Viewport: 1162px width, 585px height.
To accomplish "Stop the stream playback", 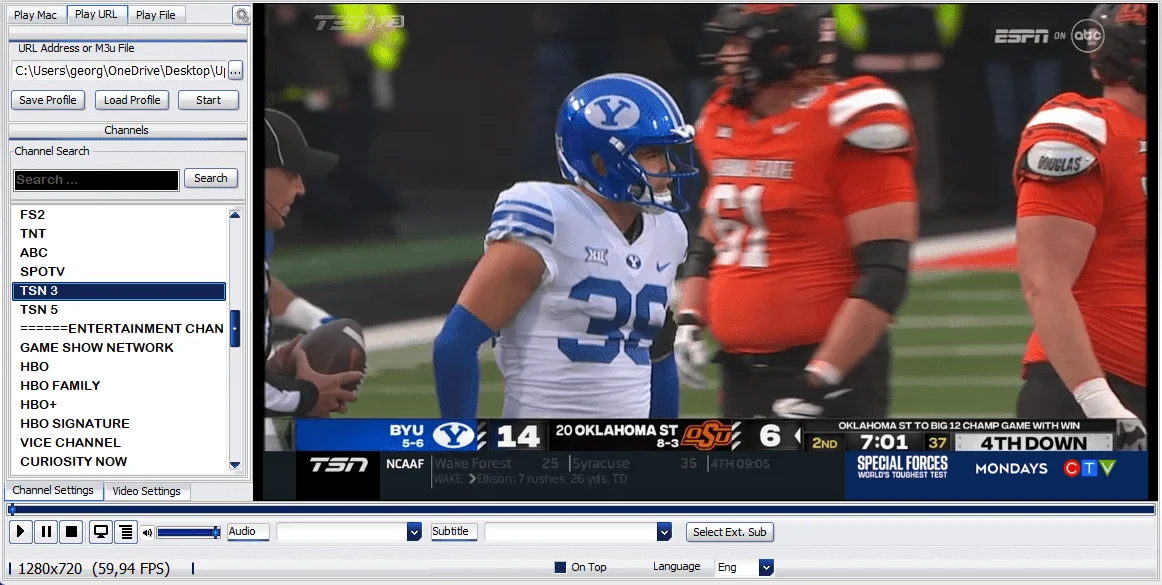I will pos(71,531).
